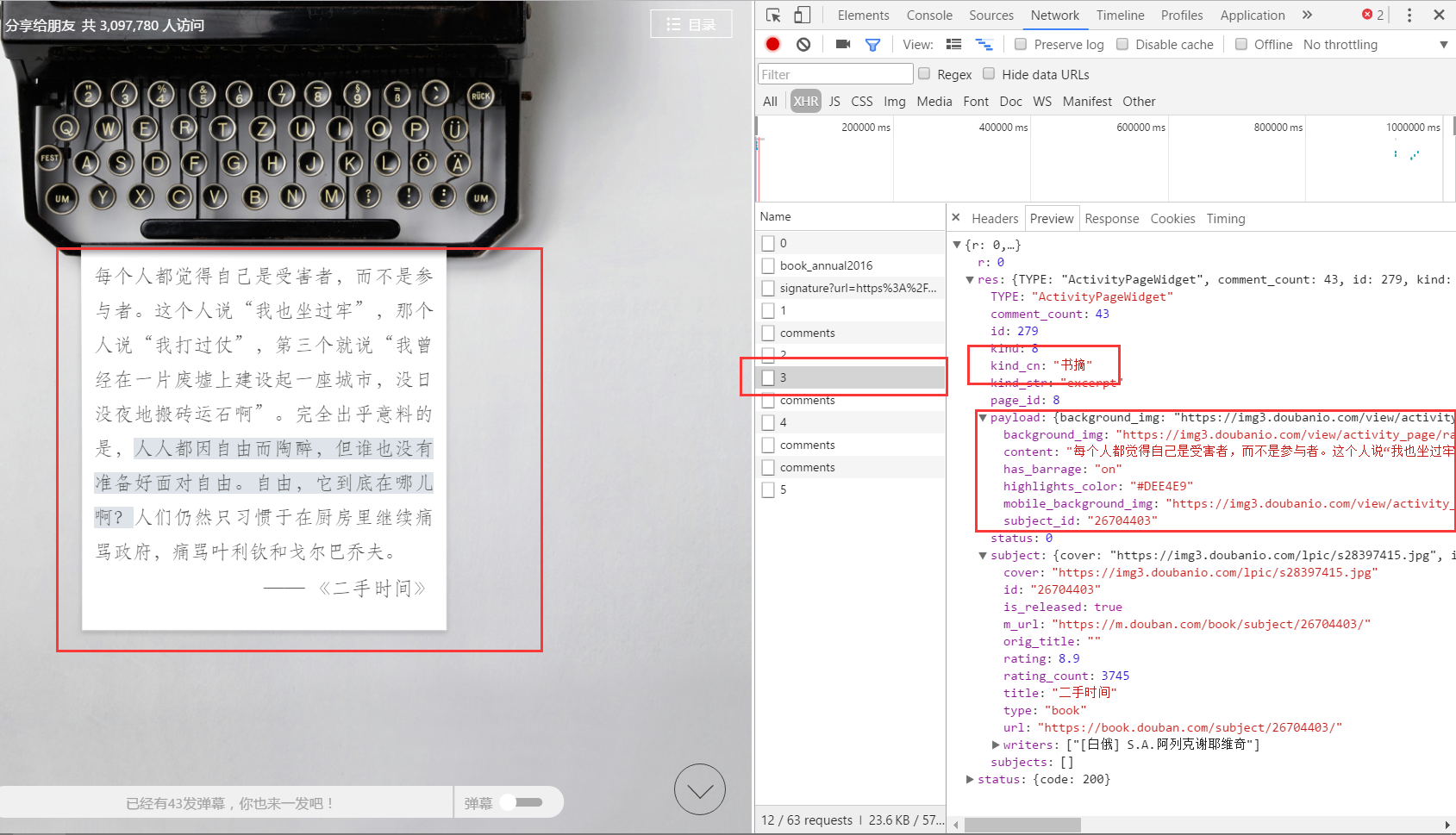This screenshot has height=835, width=1456.
Task: Filter requests by Font type
Action: (x=976, y=102)
